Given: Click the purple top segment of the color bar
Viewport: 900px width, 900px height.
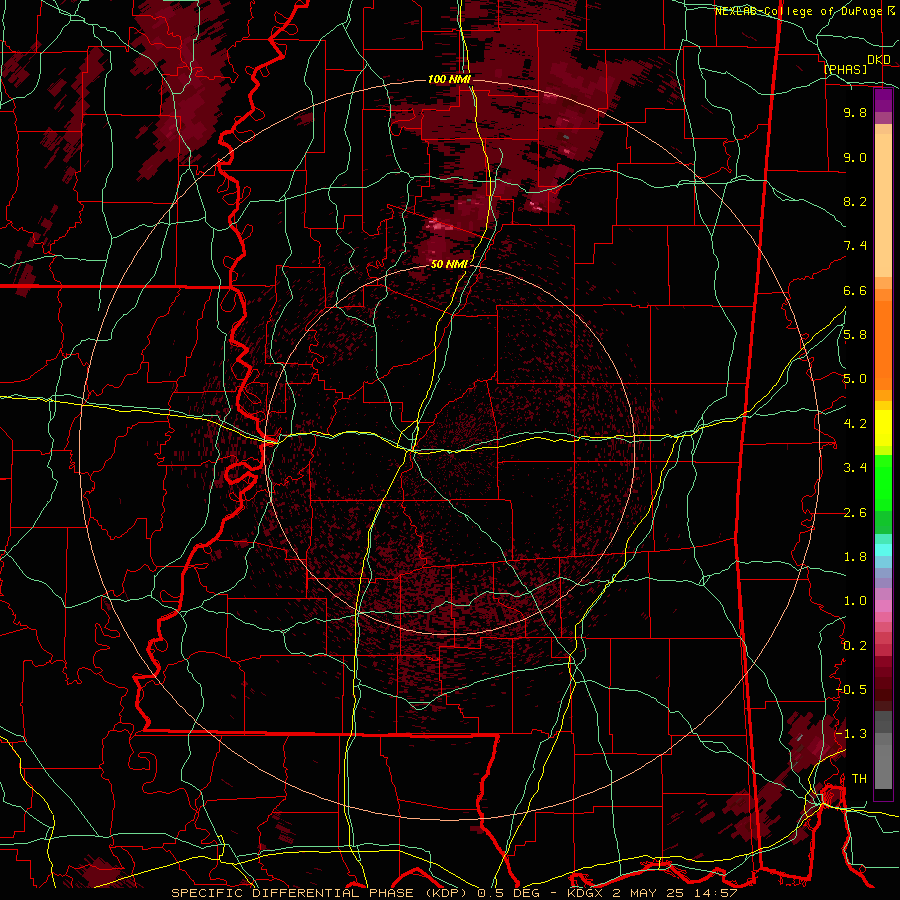Looking at the screenshot, I should [x=883, y=100].
